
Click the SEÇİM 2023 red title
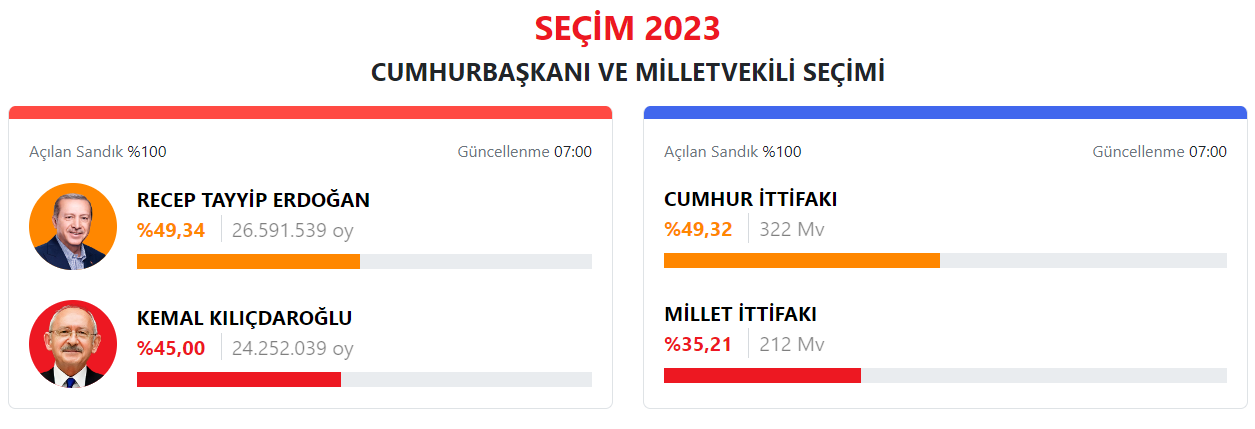627,29
